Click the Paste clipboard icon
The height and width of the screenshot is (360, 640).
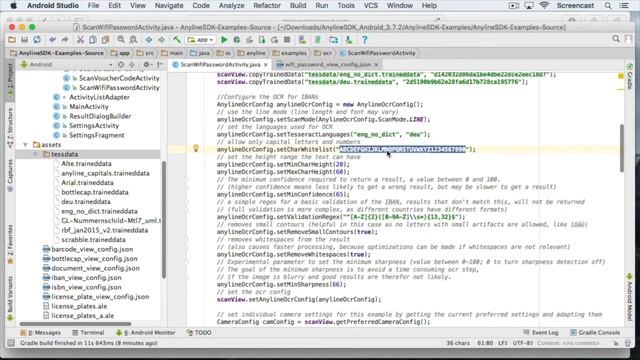tap(106, 40)
